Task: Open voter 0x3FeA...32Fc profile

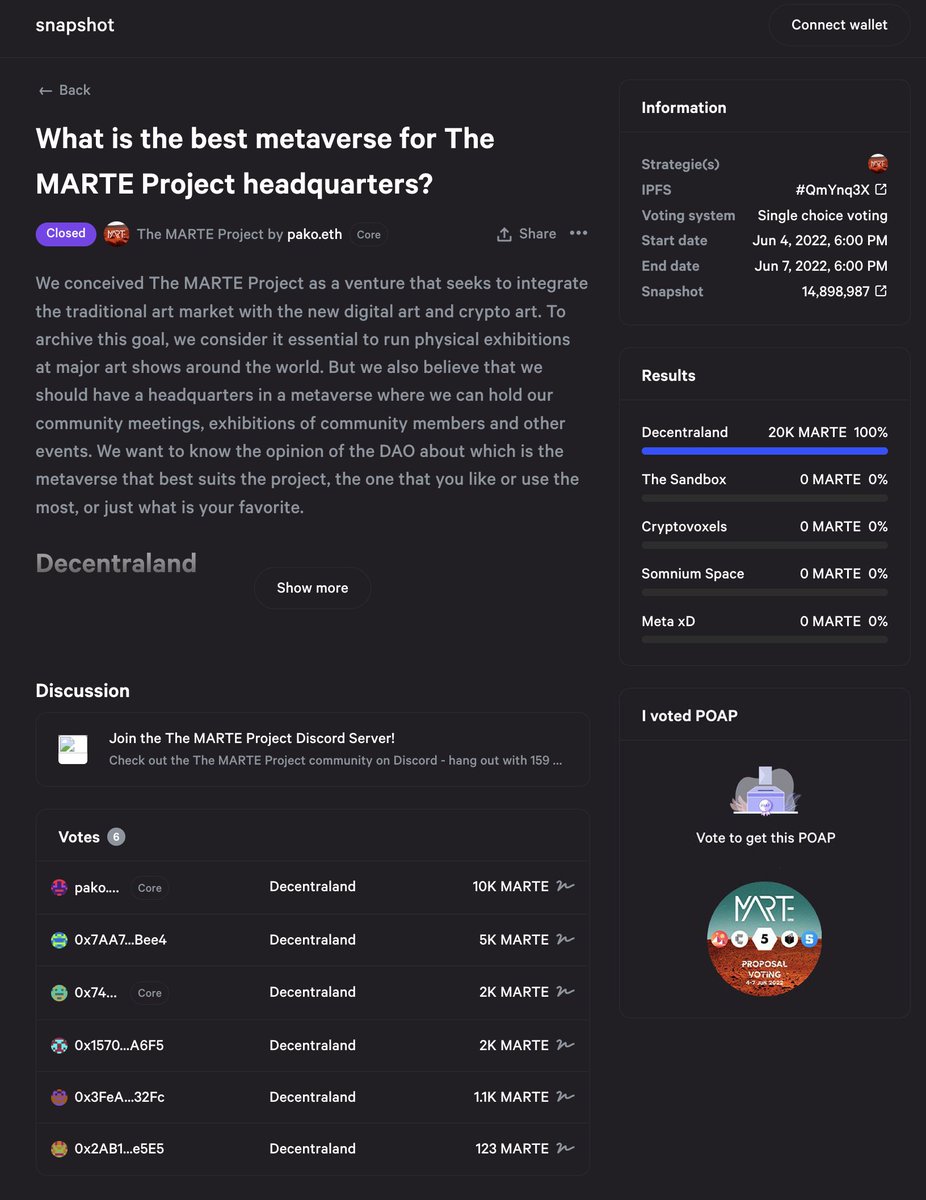Action: pyautogui.click(x=119, y=1097)
